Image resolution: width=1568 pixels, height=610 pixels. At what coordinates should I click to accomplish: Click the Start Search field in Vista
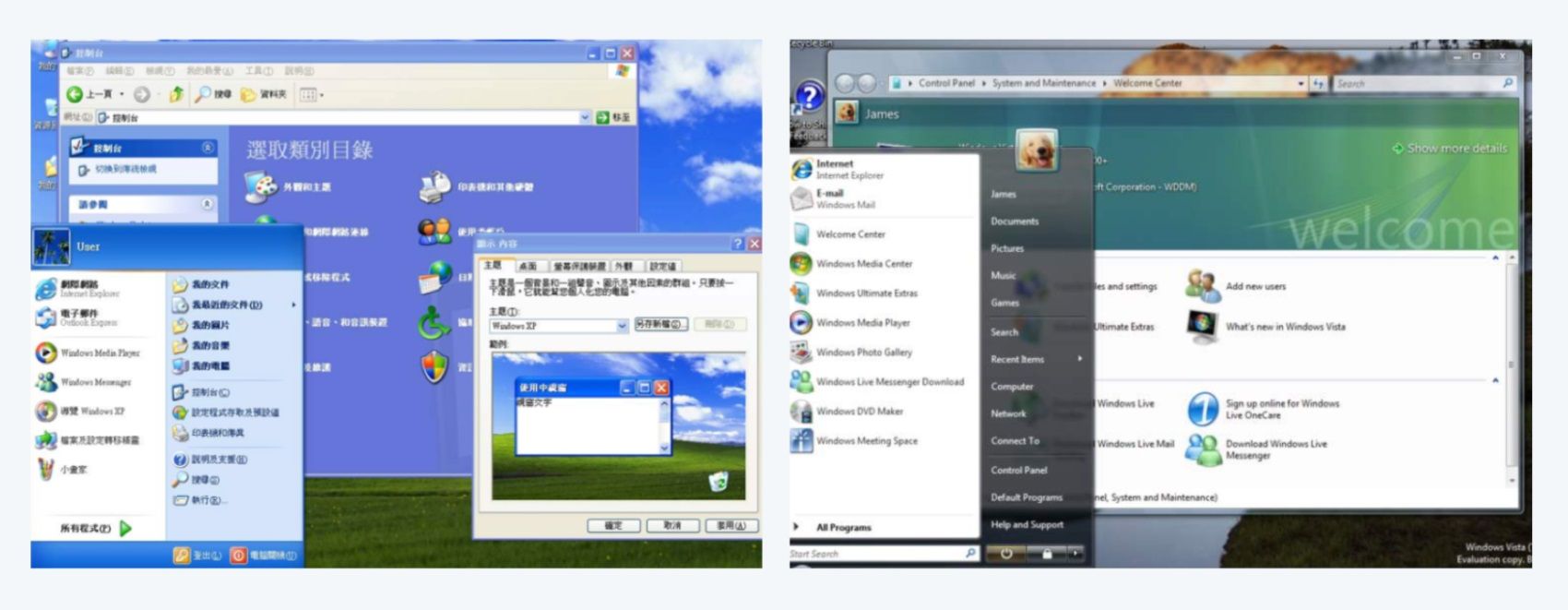(883, 554)
